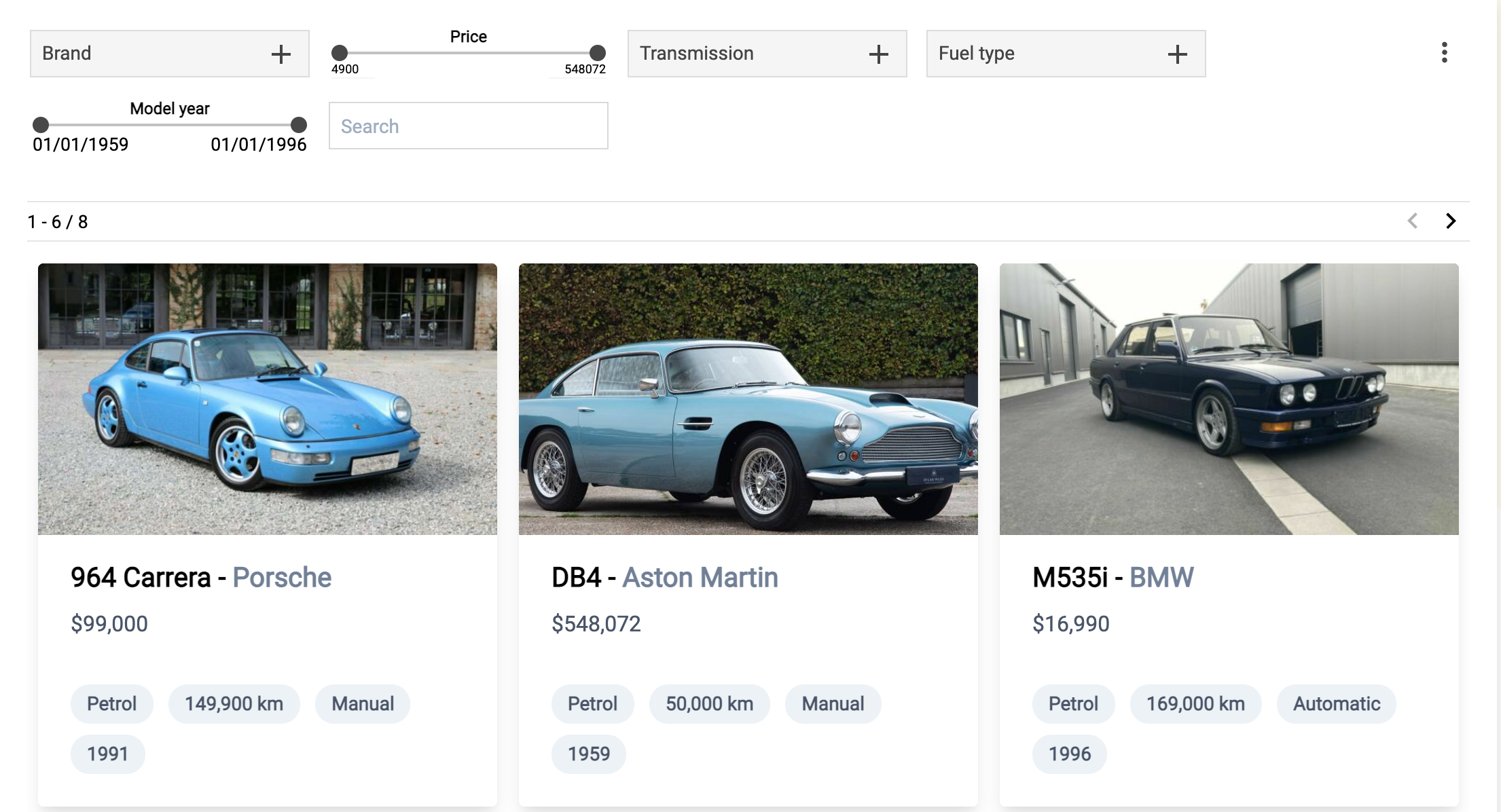Click the Price slider label
The height and width of the screenshot is (812, 1501).
[x=469, y=37]
